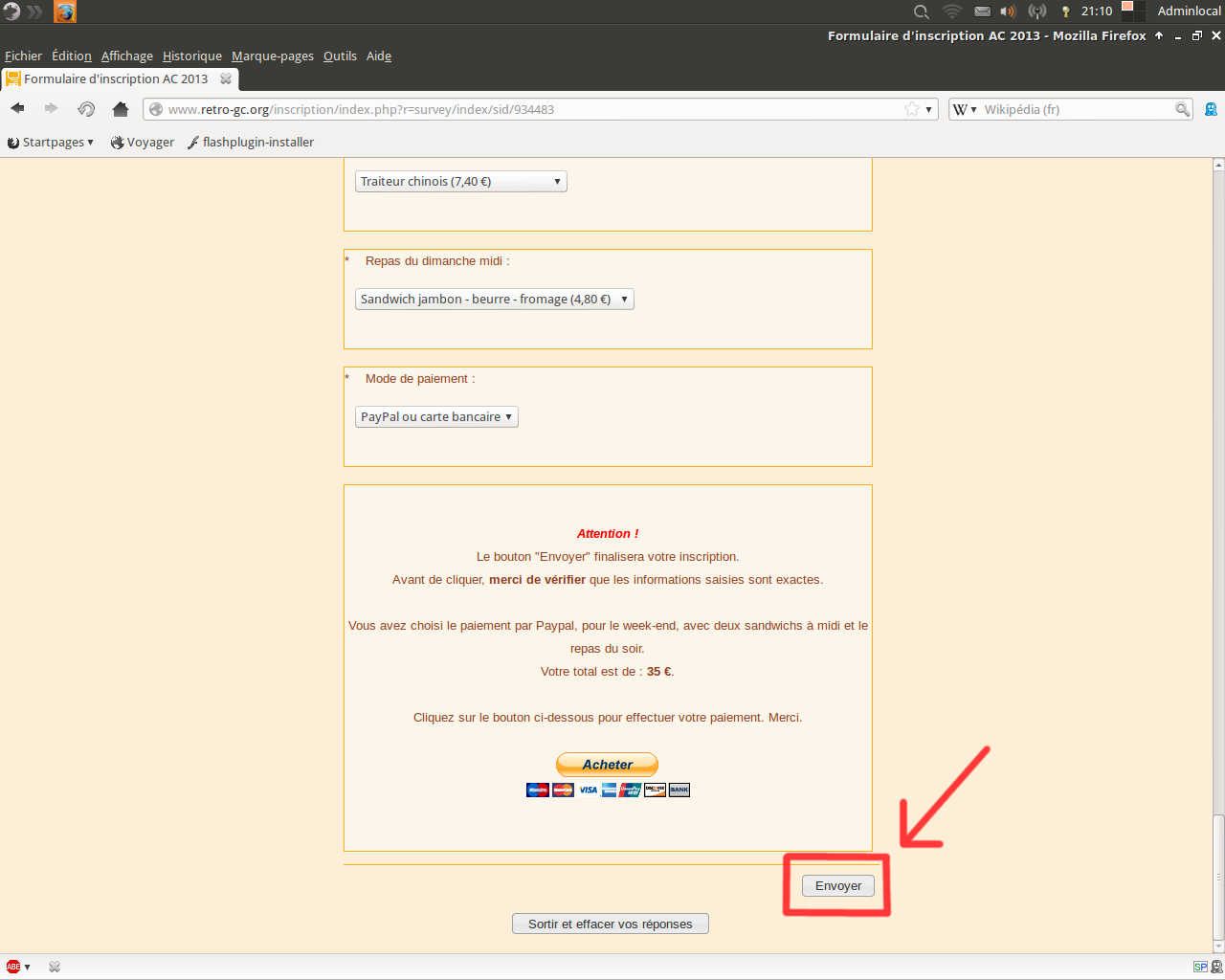This screenshot has width=1225, height=980.
Task: Expand the Sandwich jambon-beurre-fromage dropdown
Action: pos(494,300)
